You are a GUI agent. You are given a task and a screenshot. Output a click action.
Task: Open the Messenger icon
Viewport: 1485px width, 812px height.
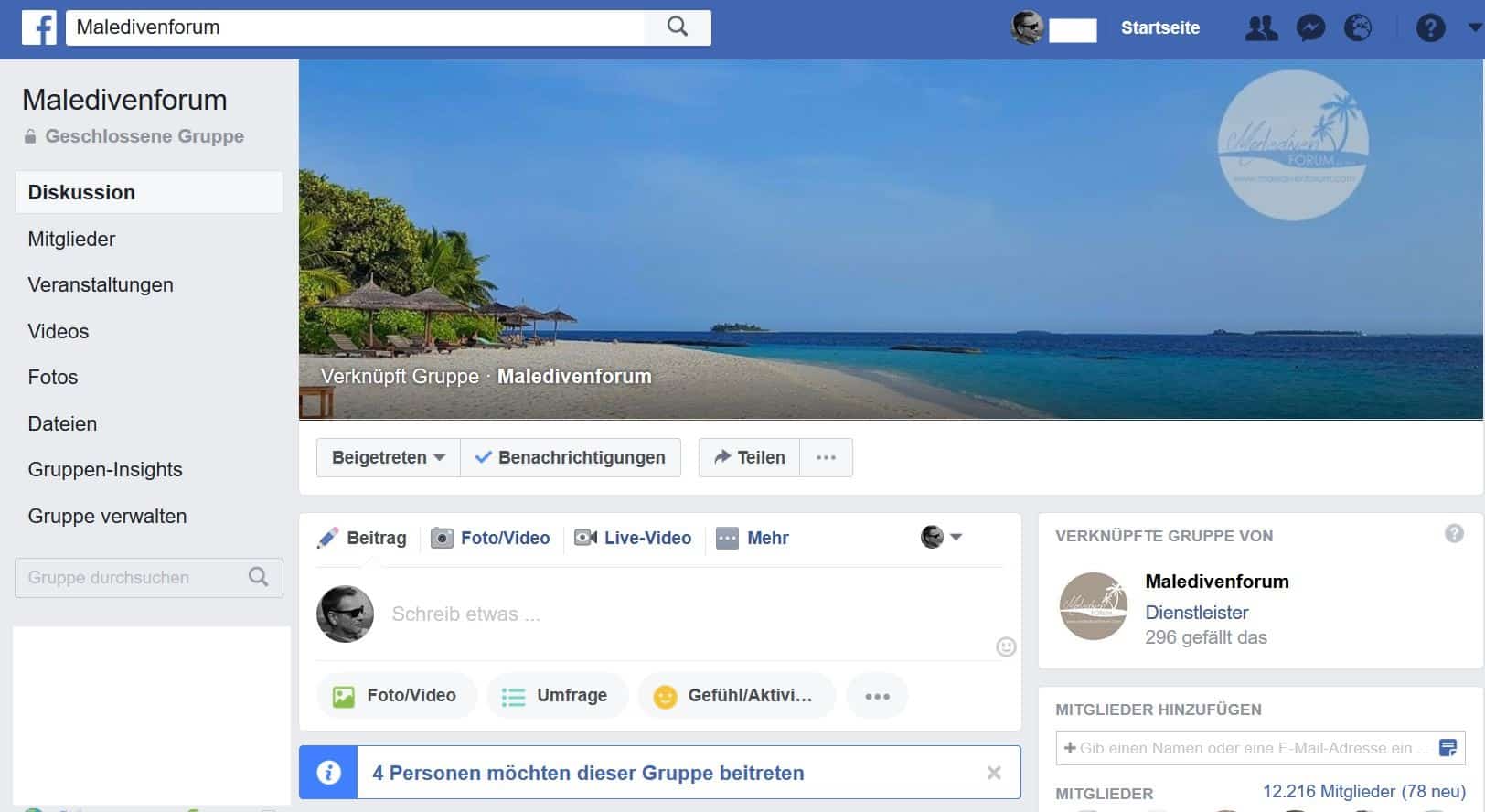[1310, 28]
